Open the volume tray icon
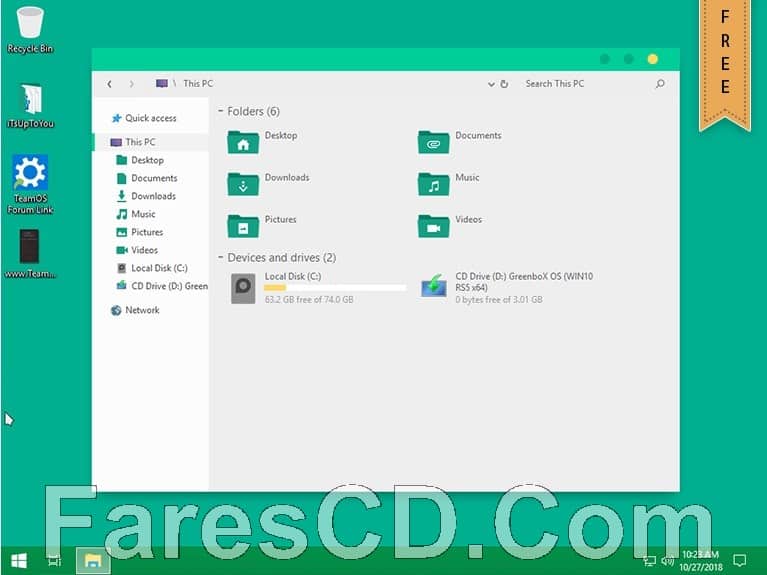 point(667,561)
